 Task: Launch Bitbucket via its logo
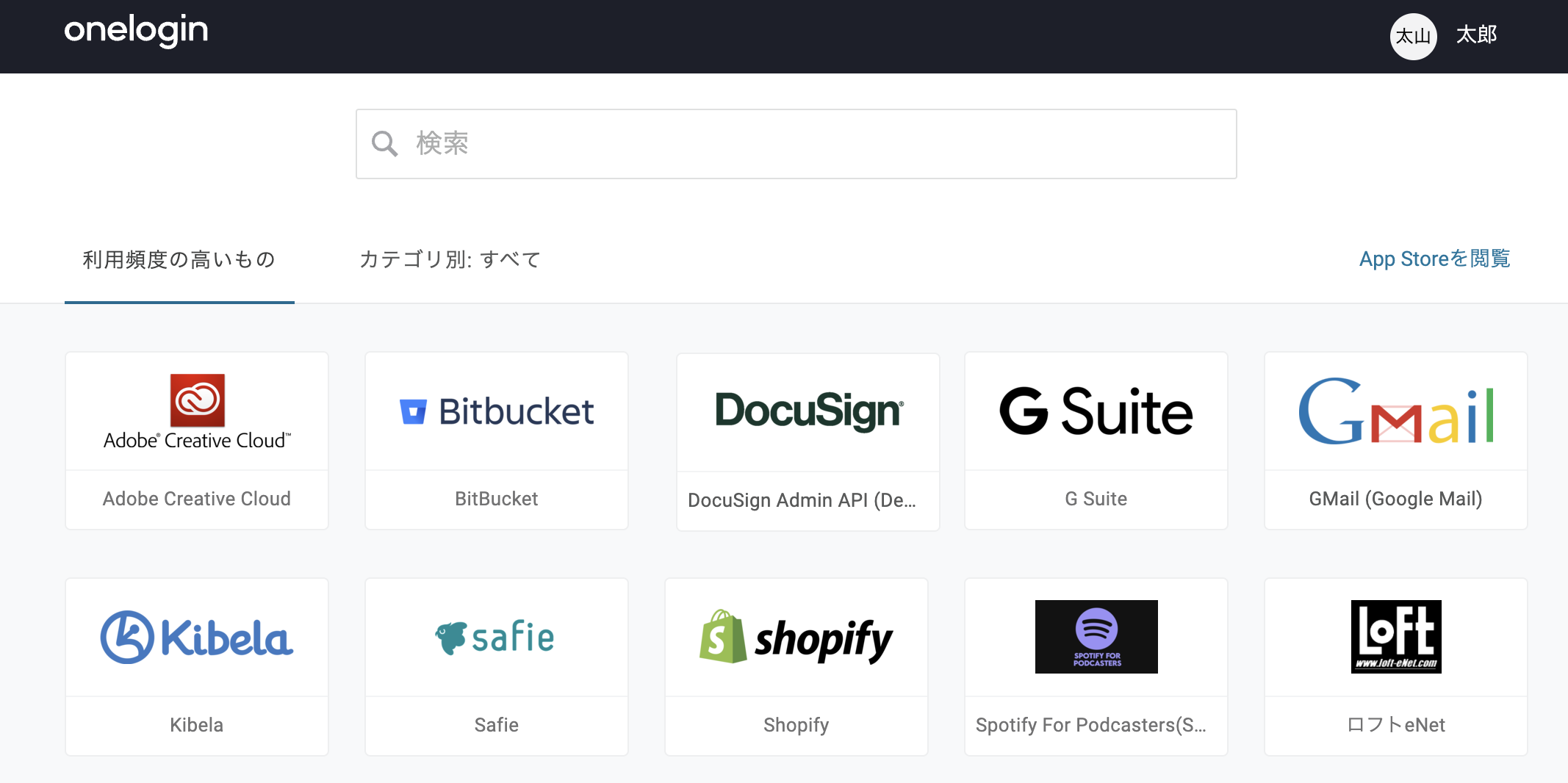pyautogui.click(x=497, y=411)
